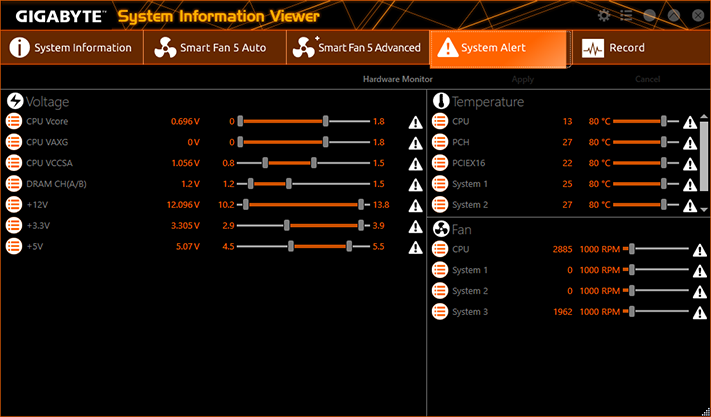Click the temperature list scroll up arrow
This screenshot has width=711, height=417.
704,117
